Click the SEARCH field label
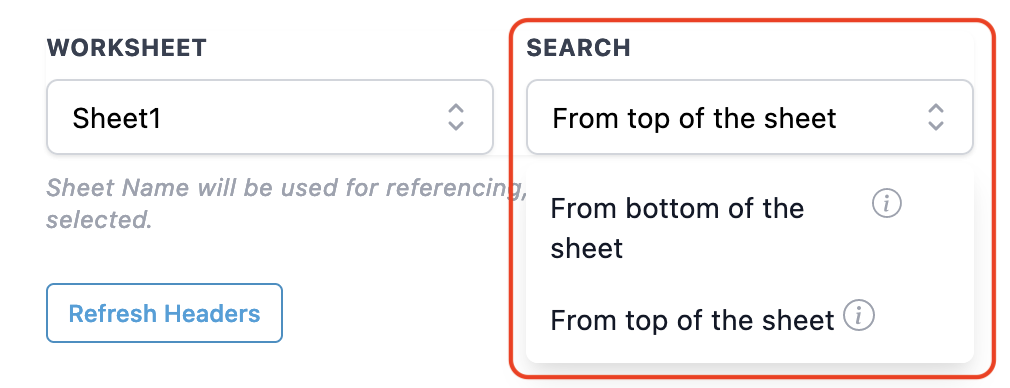 tap(578, 48)
